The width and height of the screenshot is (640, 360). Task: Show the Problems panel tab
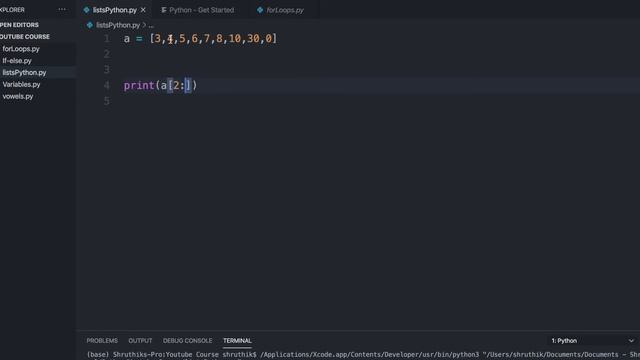coord(102,340)
